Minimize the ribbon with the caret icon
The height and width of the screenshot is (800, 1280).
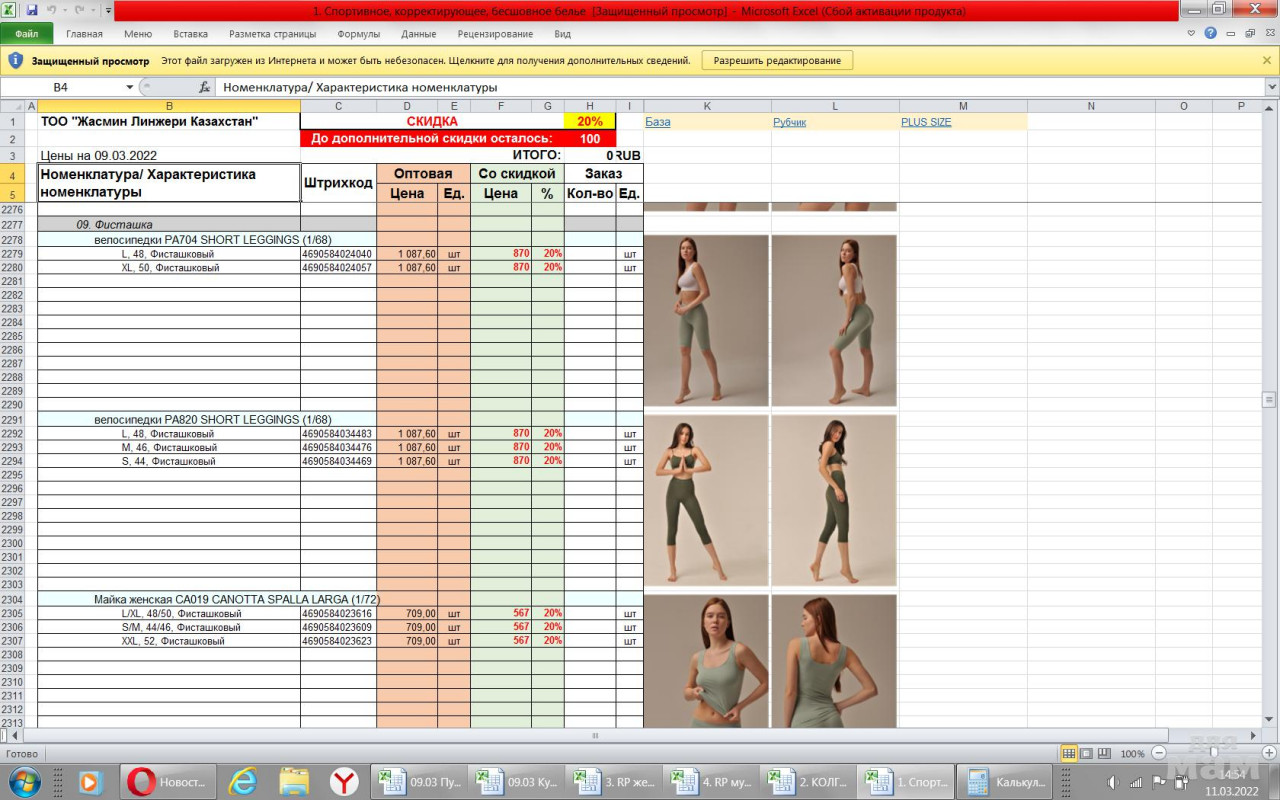[1191, 33]
